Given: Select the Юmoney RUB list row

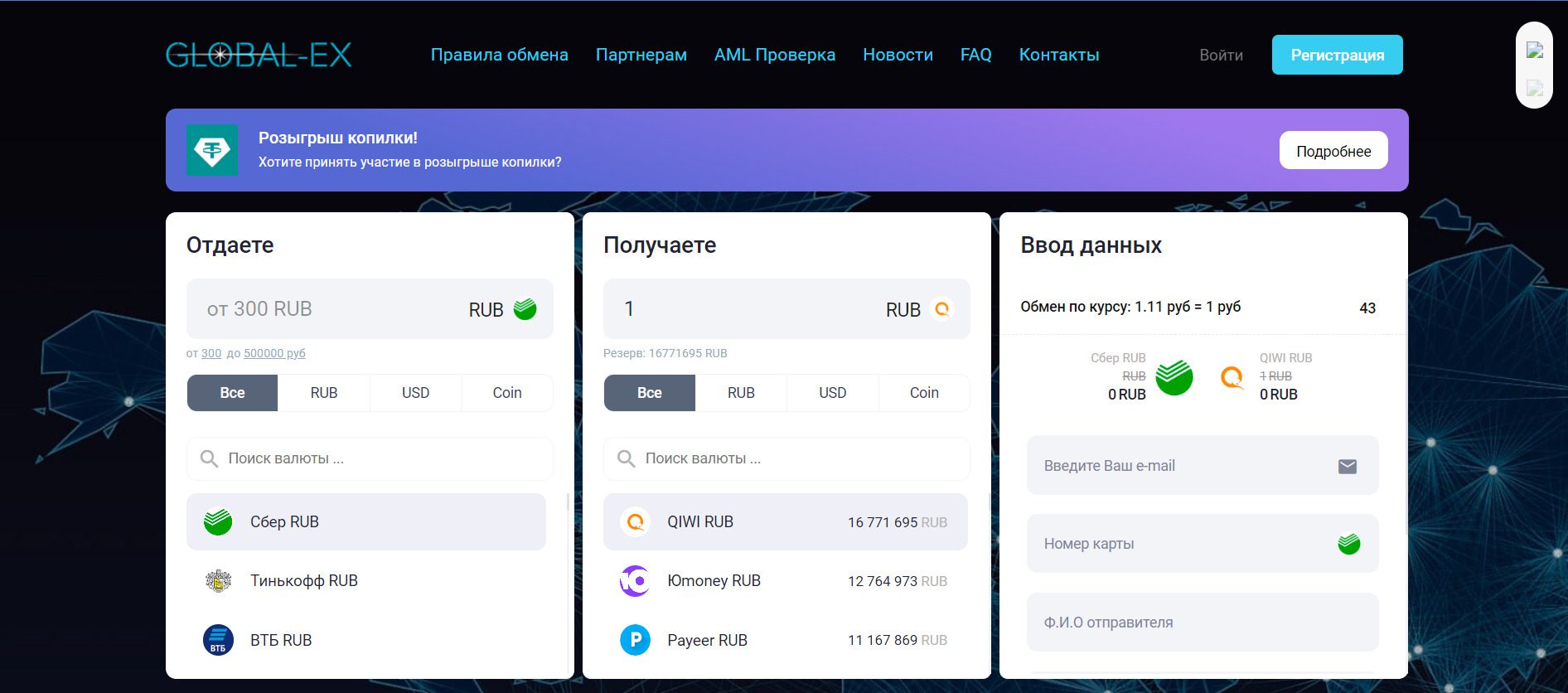Looking at the screenshot, I should [786, 581].
